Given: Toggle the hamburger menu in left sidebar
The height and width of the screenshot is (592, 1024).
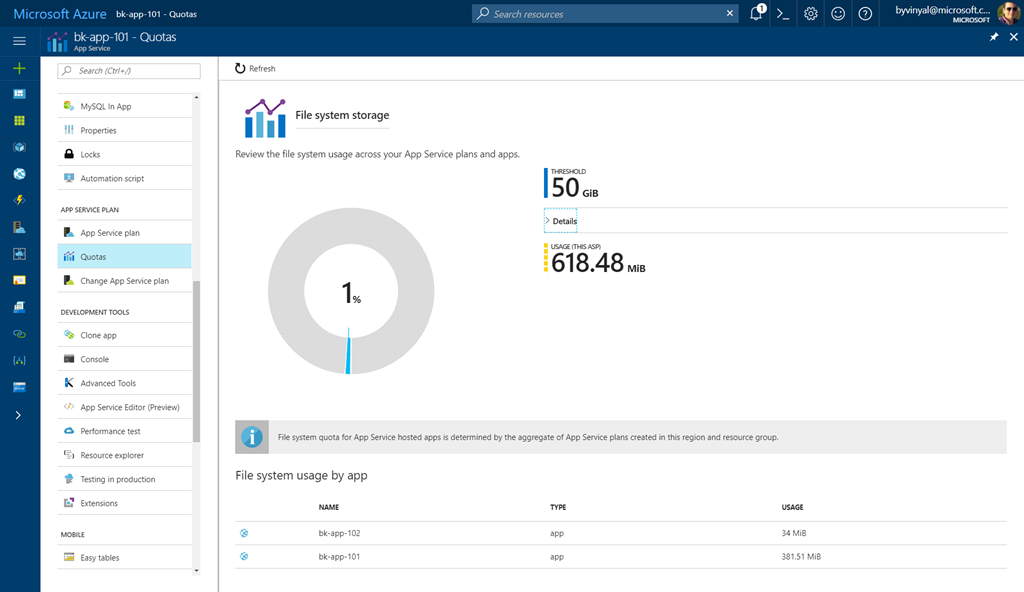Looking at the screenshot, I should click(x=19, y=41).
